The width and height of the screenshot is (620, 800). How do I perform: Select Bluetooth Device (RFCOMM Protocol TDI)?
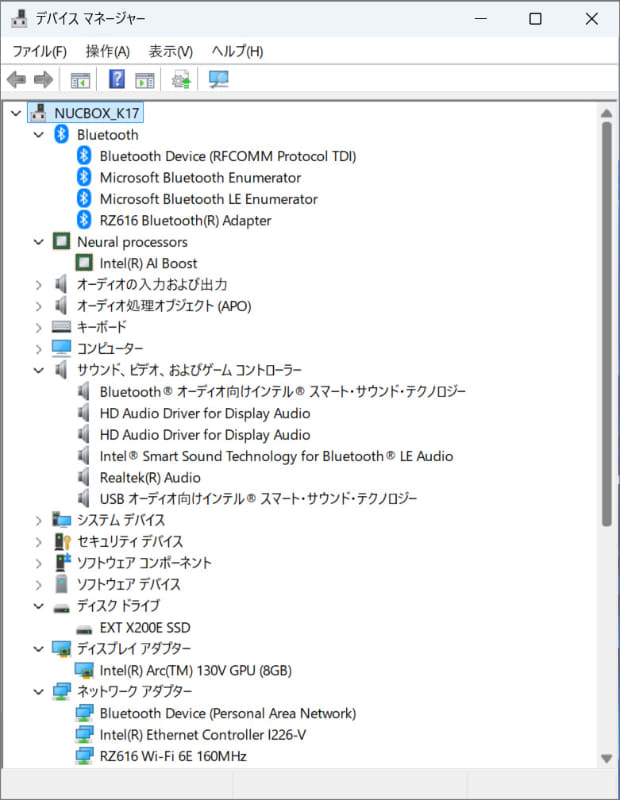point(228,156)
